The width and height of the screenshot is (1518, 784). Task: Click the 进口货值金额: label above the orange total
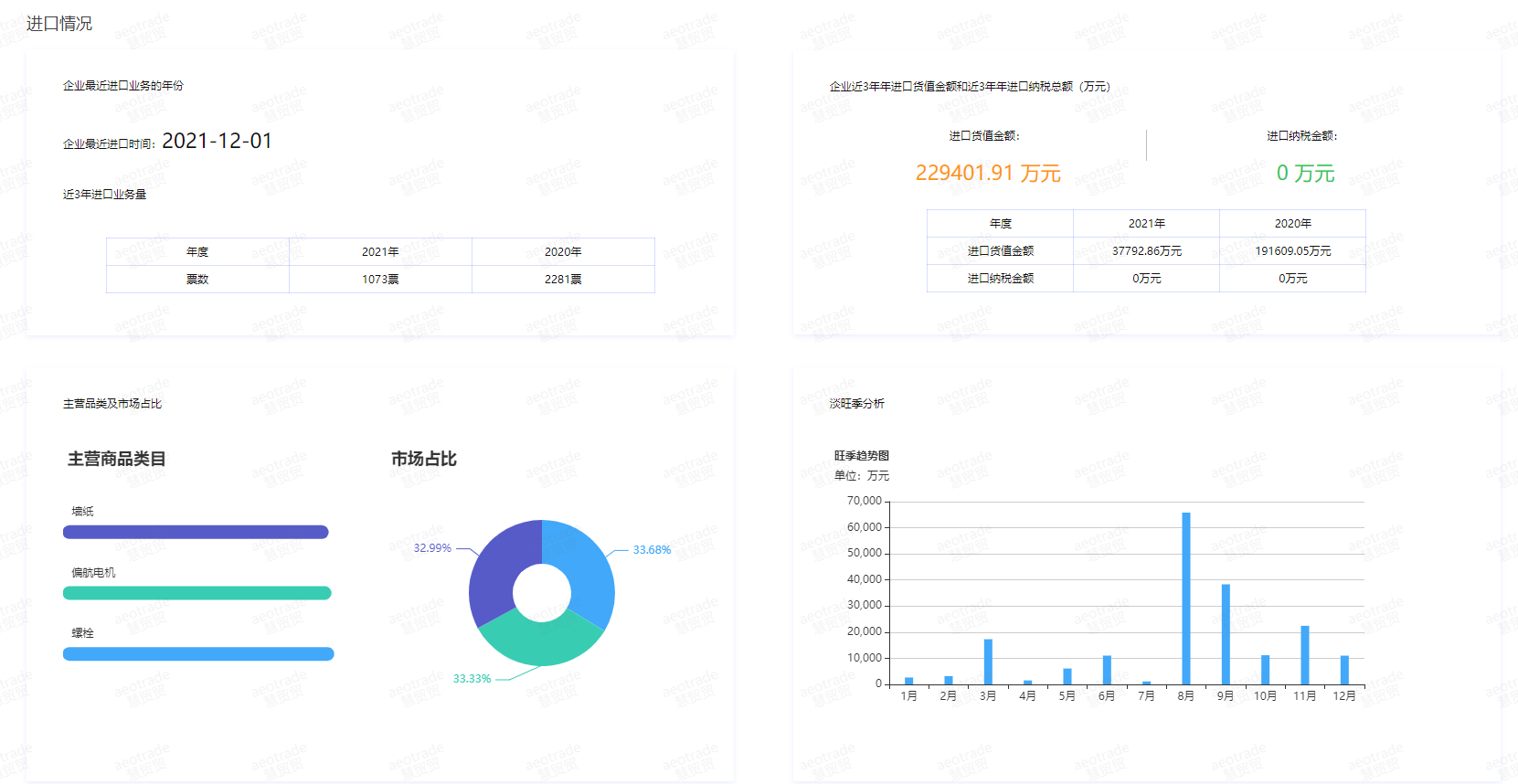[x=984, y=136]
